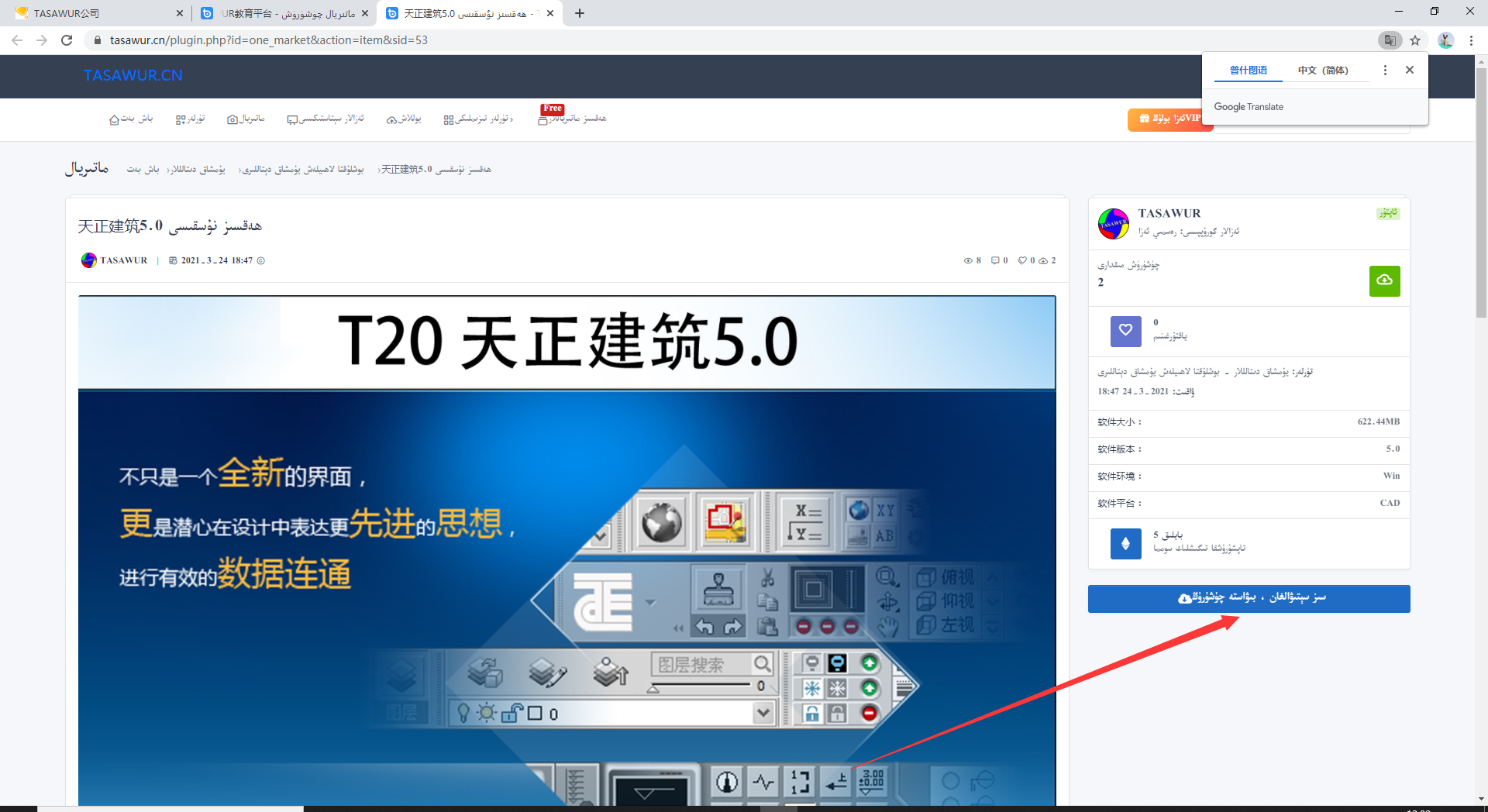This screenshot has height=812, width=1488.
Task: Click the blue download button below sidebar
Action: coord(1249,598)
